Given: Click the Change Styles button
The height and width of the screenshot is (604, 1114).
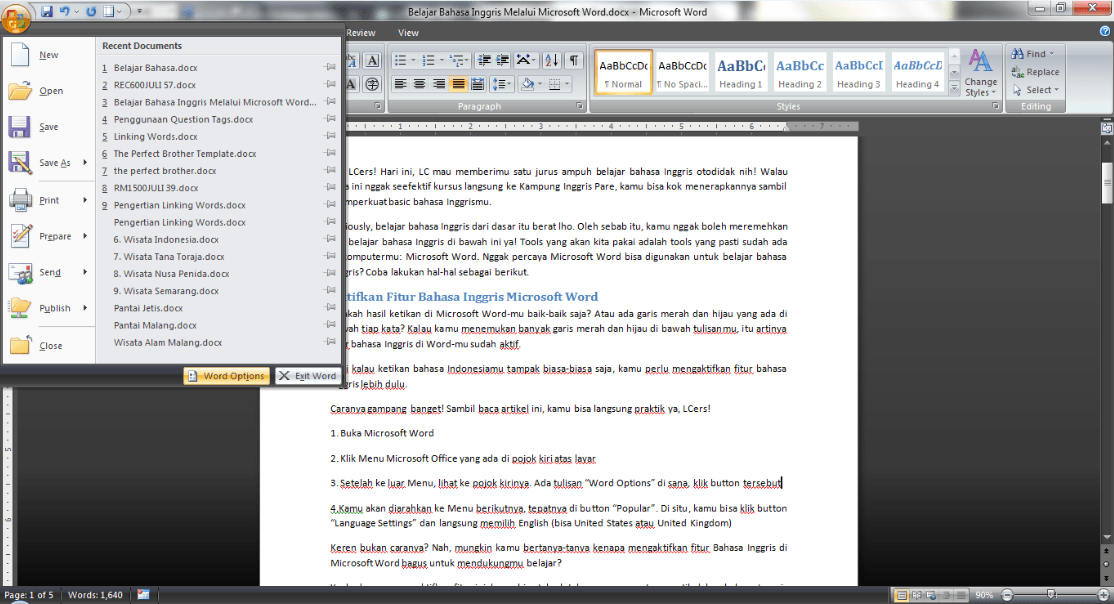Looking at the screenshot, I should pos(980,72).
